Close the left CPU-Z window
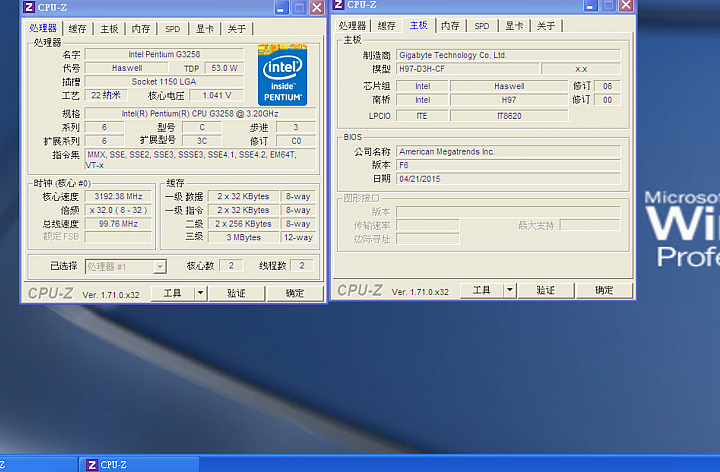 (x=317, y=8)
